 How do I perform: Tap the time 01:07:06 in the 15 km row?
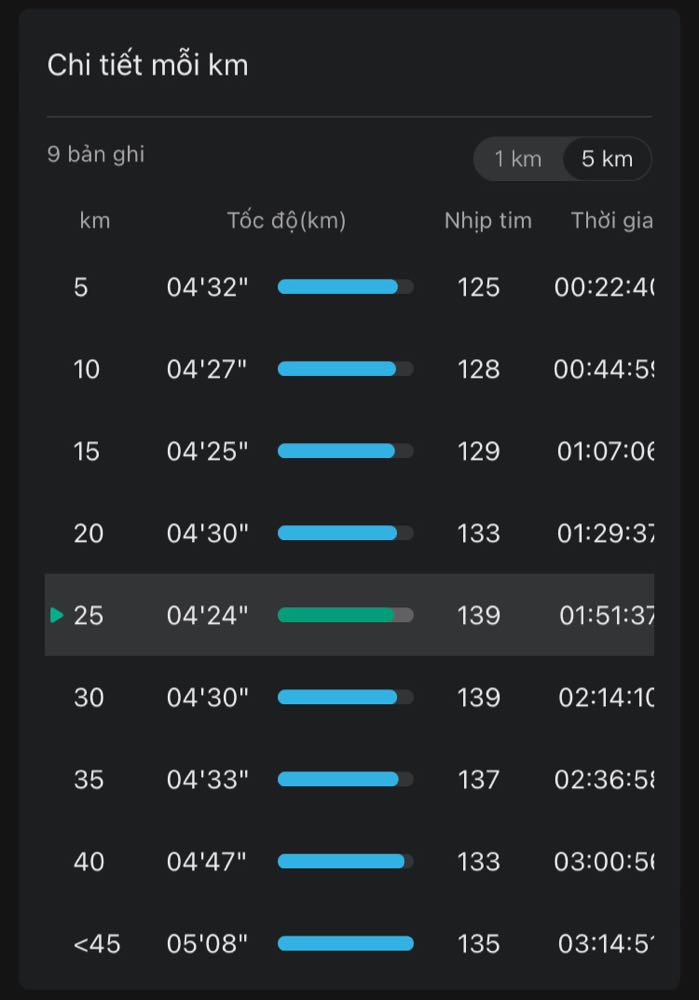point(605,452)
